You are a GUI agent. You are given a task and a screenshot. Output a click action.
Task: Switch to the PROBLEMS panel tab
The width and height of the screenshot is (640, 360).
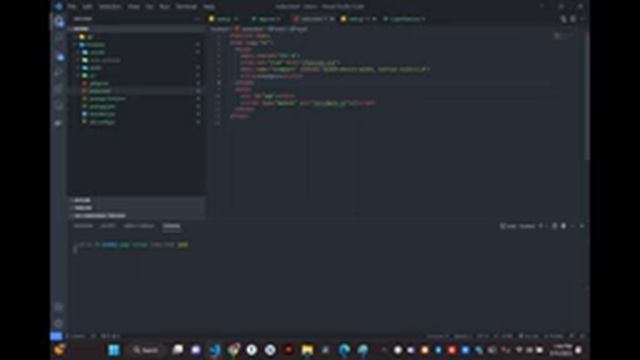pyautogui.click(x=83, y=226)
